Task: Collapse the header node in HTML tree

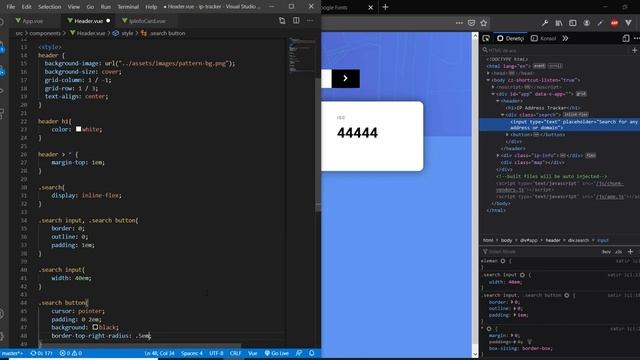Action: [x=498, y=101]
